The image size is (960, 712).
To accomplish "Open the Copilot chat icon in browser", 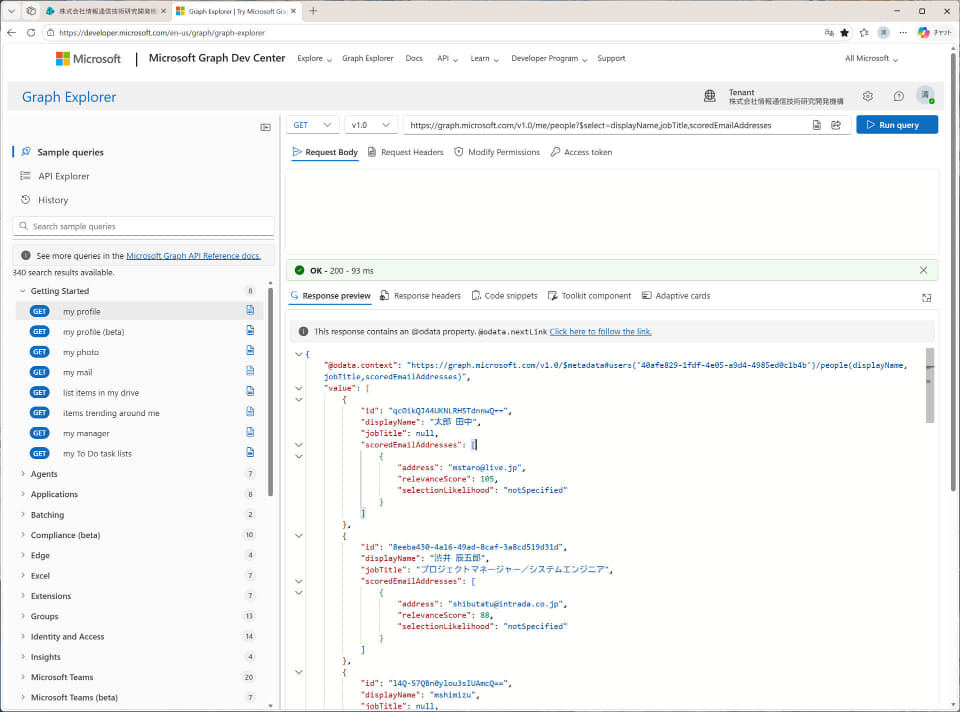I will pos(935,32).
